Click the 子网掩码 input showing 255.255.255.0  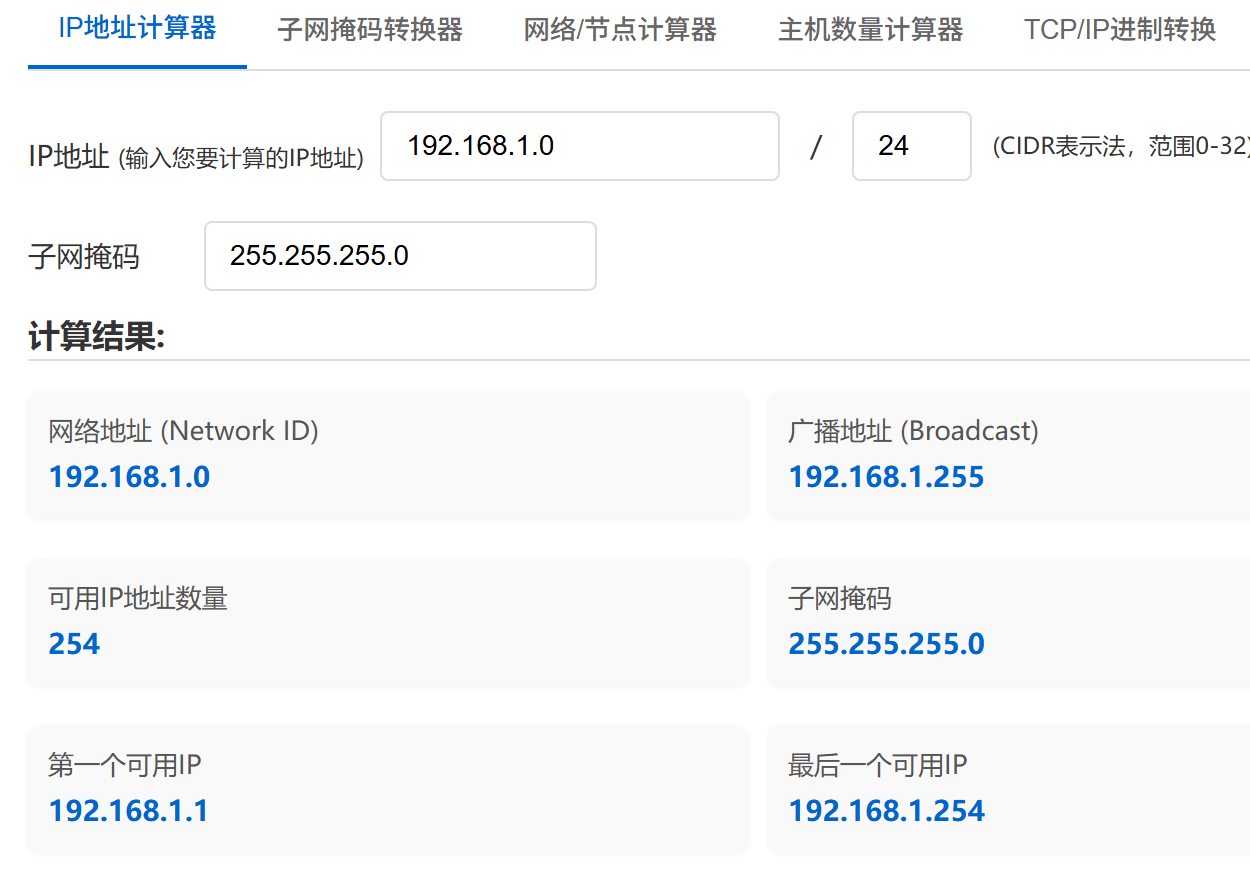point(400,256)
